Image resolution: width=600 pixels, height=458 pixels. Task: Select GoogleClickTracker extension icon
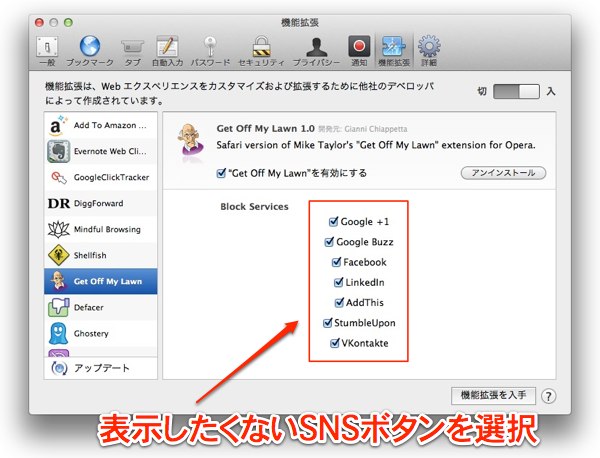coord(59,177)
